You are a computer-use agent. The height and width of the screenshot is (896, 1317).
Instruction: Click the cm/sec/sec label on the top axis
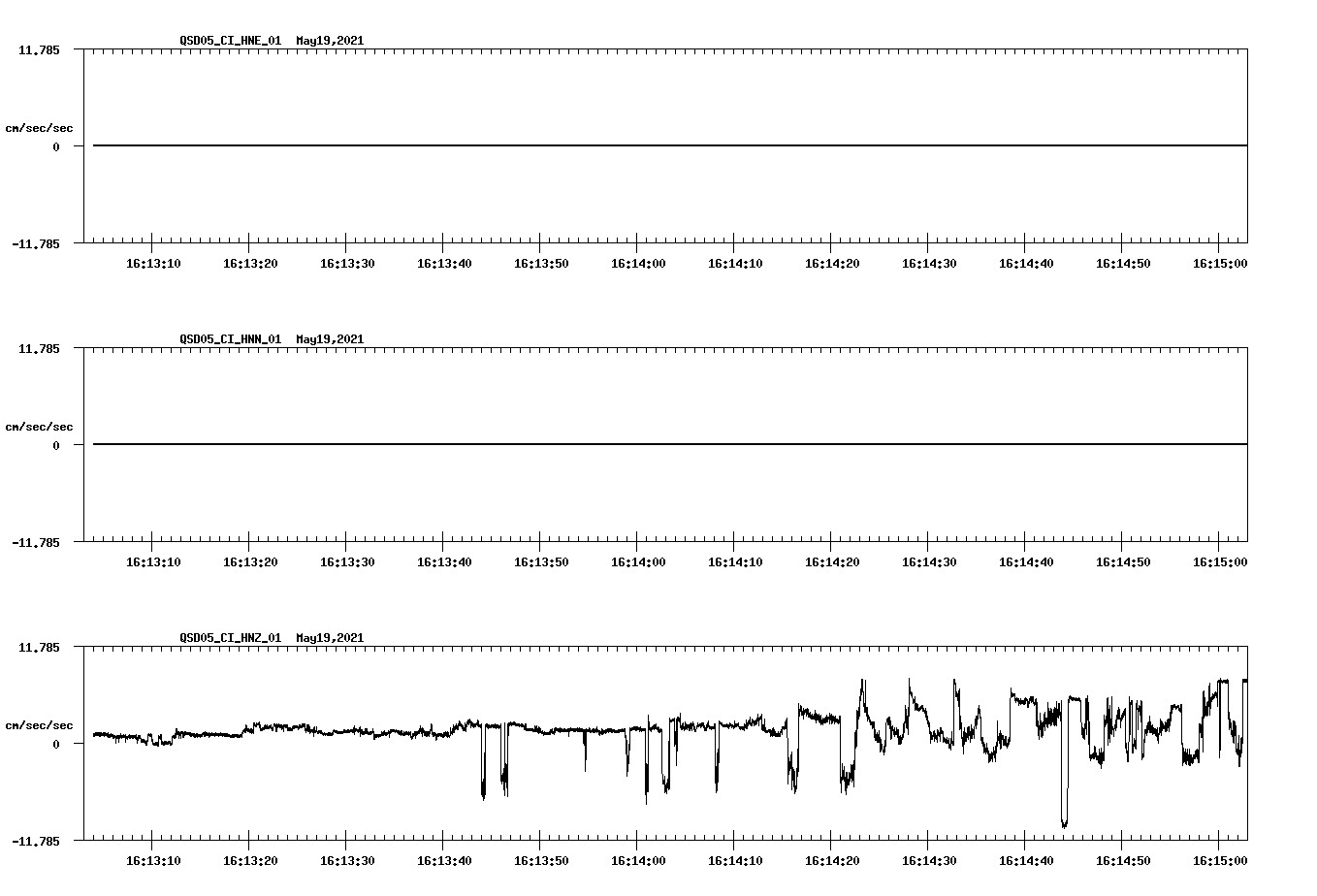pyautogui.click(x=40, y=126)
